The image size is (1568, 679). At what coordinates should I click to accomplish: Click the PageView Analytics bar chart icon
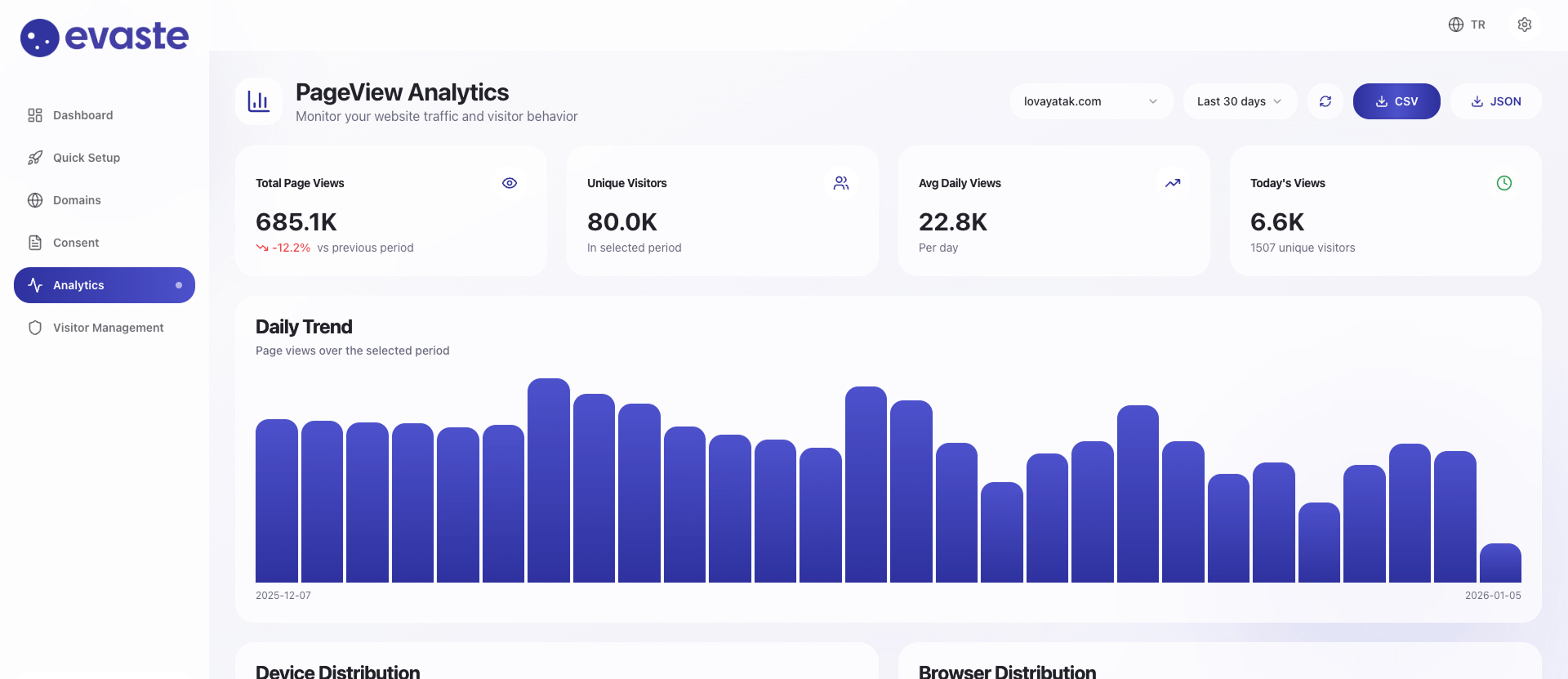click(x=259, y=101)
